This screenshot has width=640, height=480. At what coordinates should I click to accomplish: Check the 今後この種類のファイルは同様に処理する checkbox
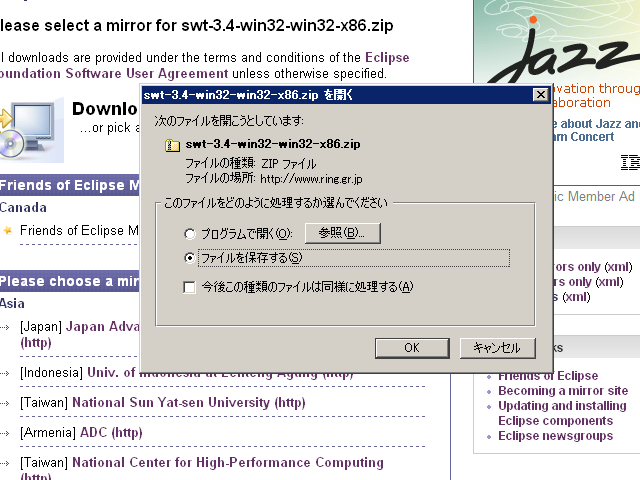click(189, 287)
